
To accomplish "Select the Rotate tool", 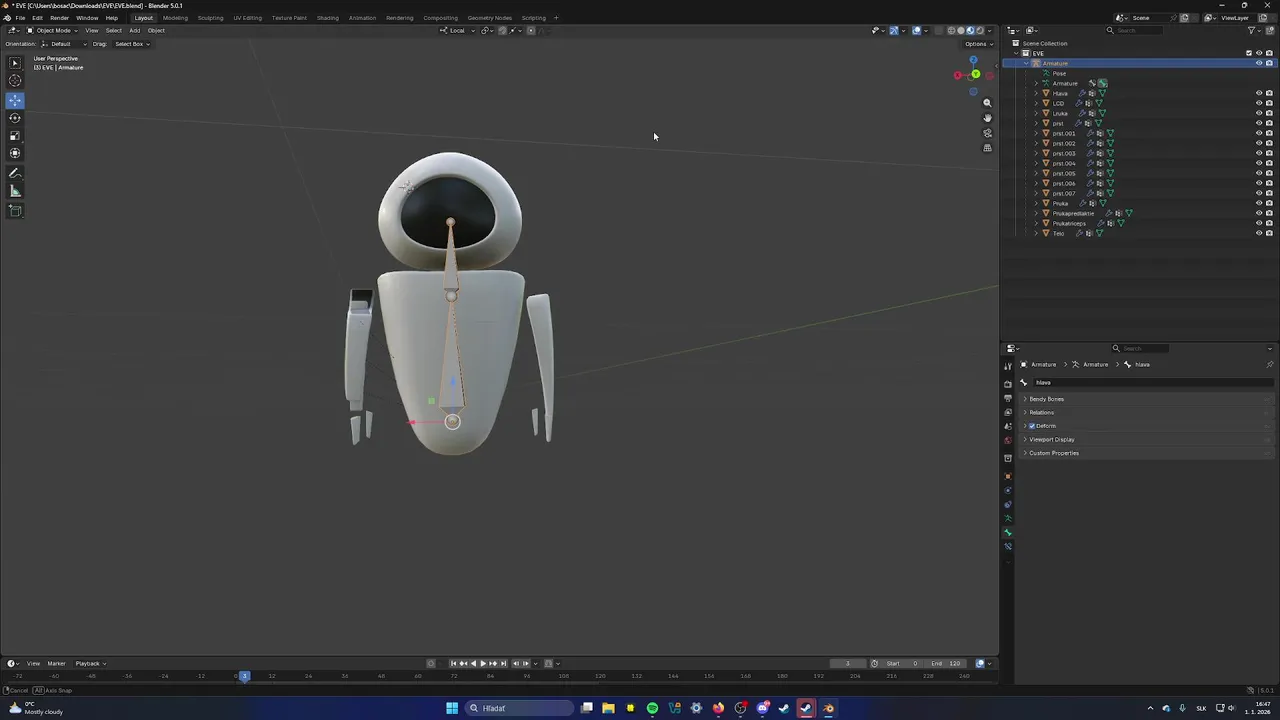I will 15,118.
